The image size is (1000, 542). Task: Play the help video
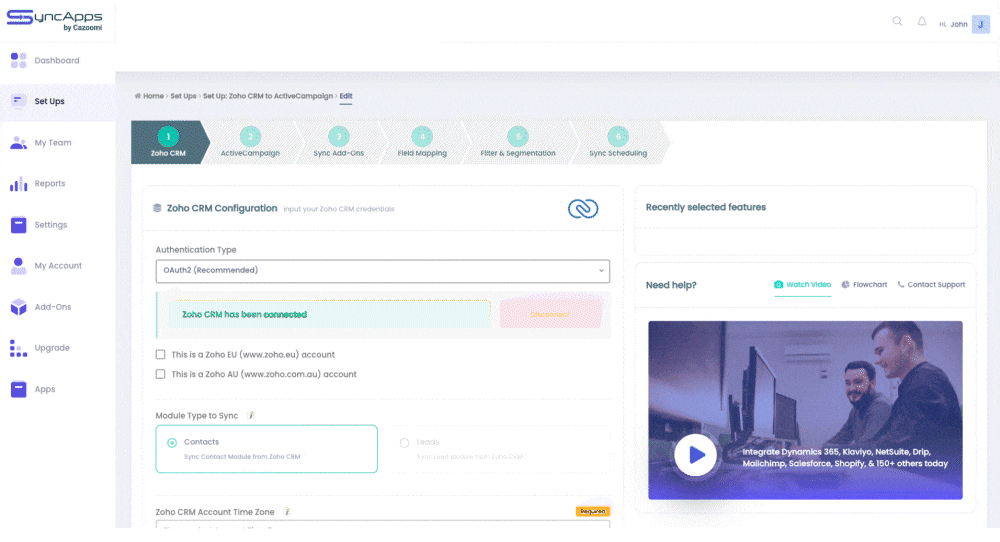[695, 455]
